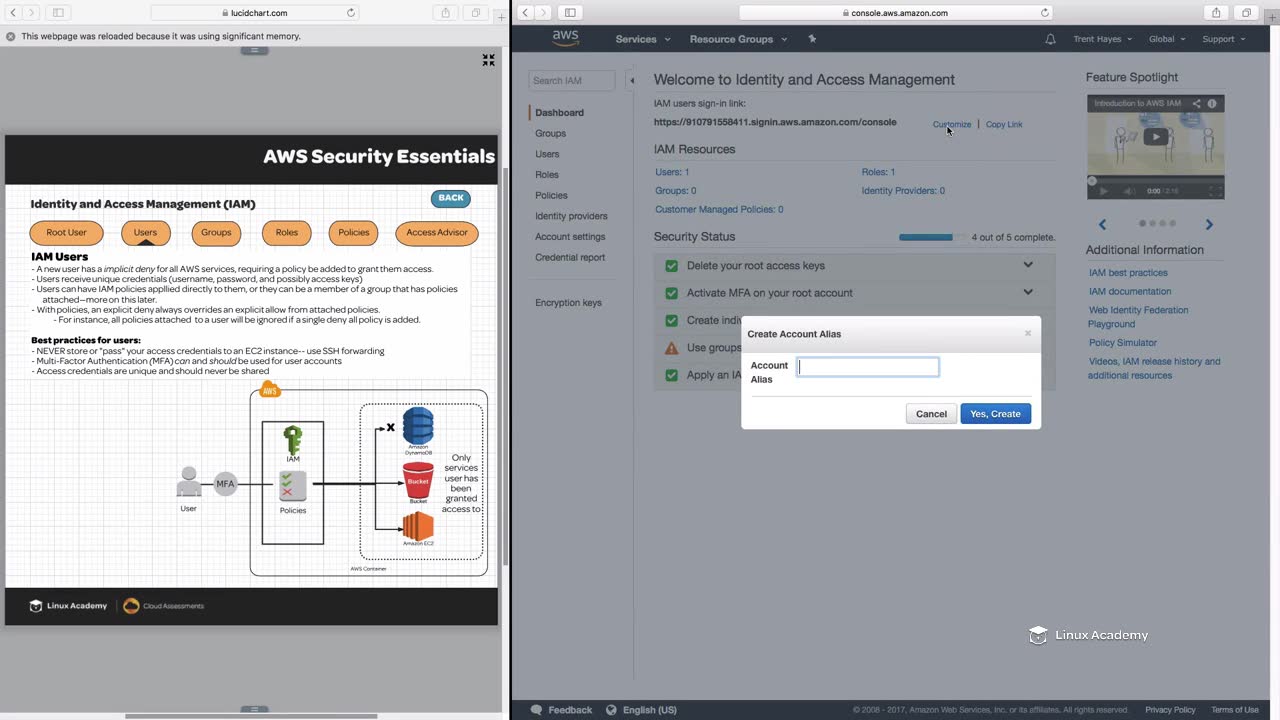Open info on the IAM intro video

pos(1212,103)
